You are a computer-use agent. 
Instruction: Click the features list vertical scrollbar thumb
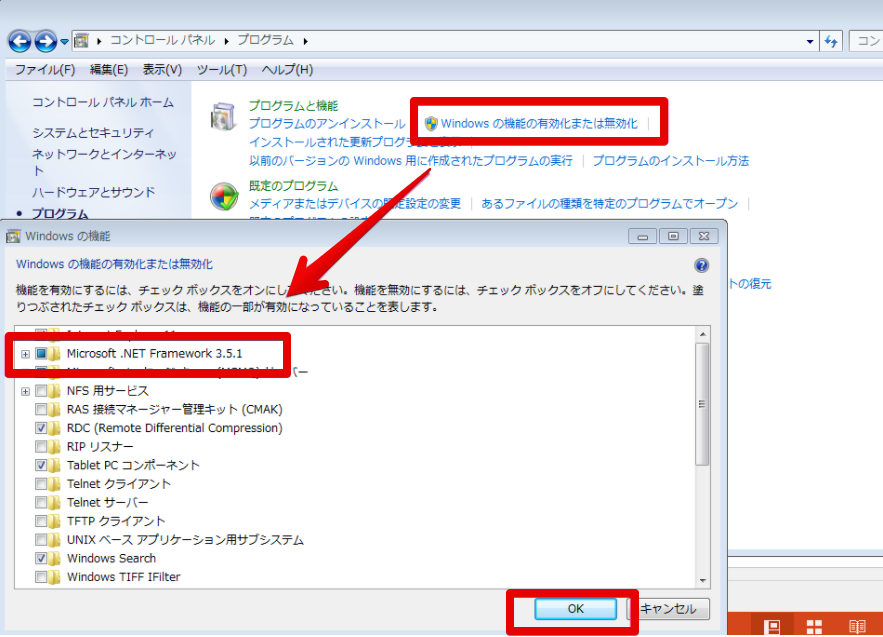coord(702,405)
